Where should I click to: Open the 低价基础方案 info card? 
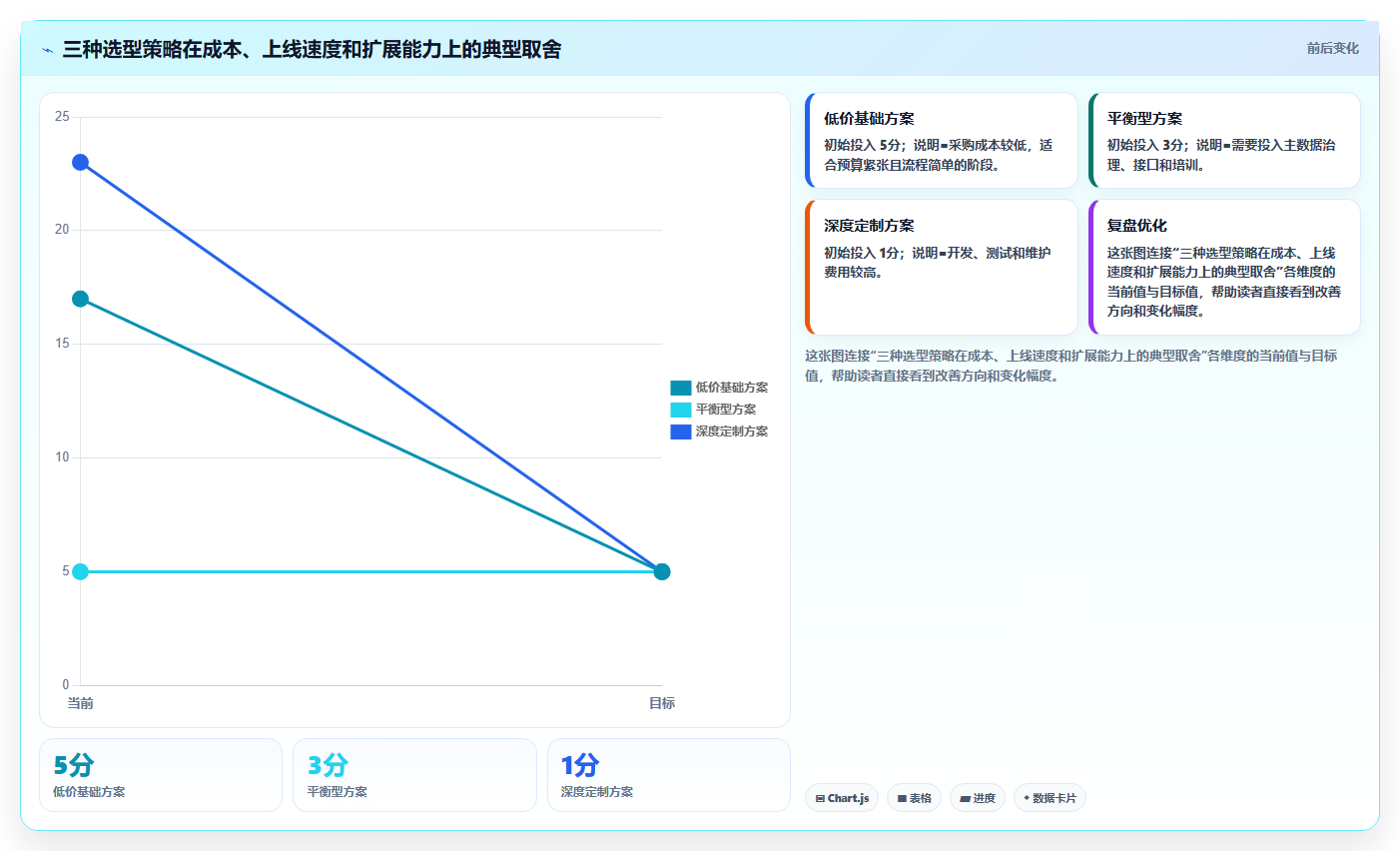click(x=942, y=140)
